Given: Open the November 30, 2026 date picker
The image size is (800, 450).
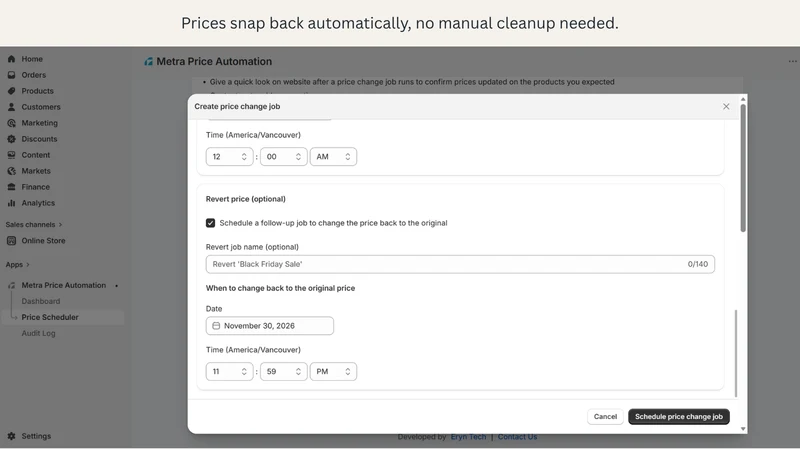Looking at the screenshot, I should 269,326.
